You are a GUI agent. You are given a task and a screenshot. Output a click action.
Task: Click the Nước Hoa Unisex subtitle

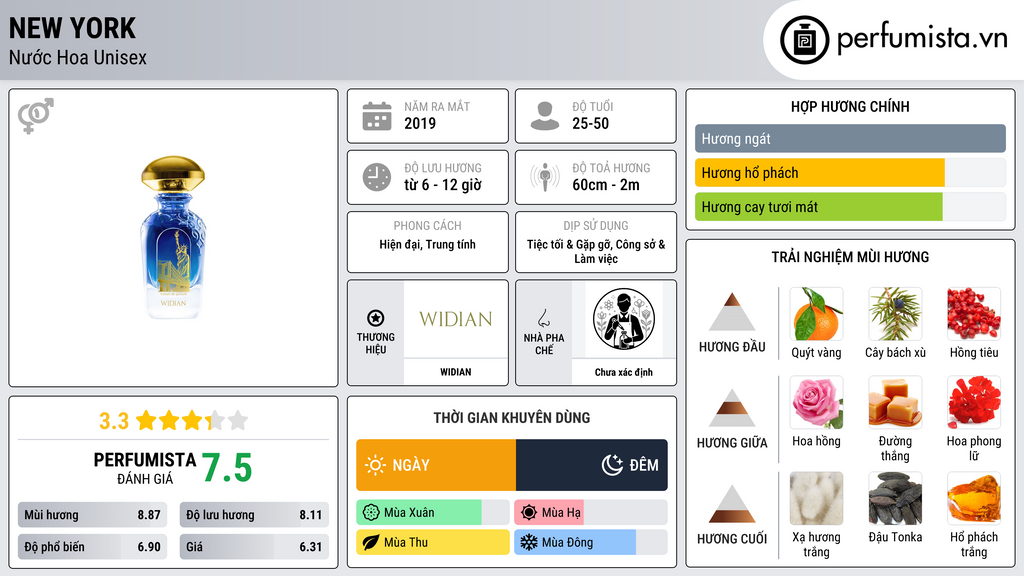pos(78,57)
